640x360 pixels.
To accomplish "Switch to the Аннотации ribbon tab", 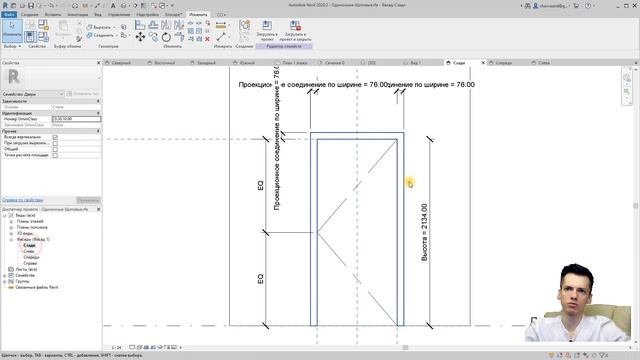I will click(78, 15).
